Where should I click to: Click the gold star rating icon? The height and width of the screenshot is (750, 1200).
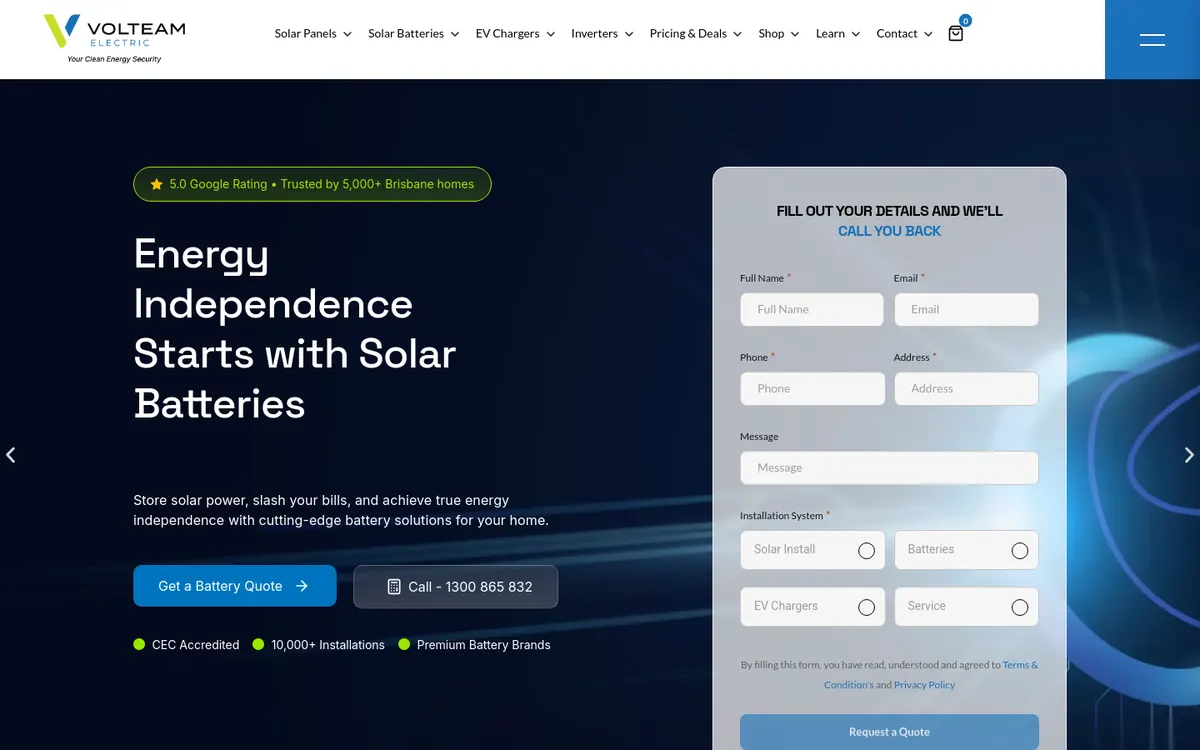(x=157, y=184)
